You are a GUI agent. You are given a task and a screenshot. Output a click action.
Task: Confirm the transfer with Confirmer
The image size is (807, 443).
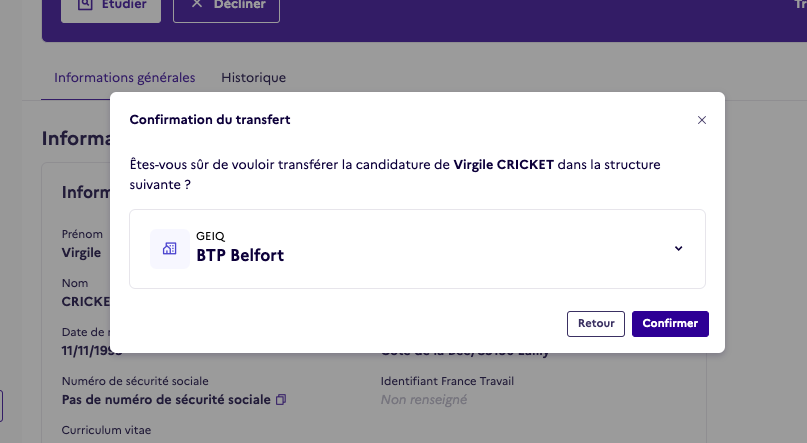(670, 324)
